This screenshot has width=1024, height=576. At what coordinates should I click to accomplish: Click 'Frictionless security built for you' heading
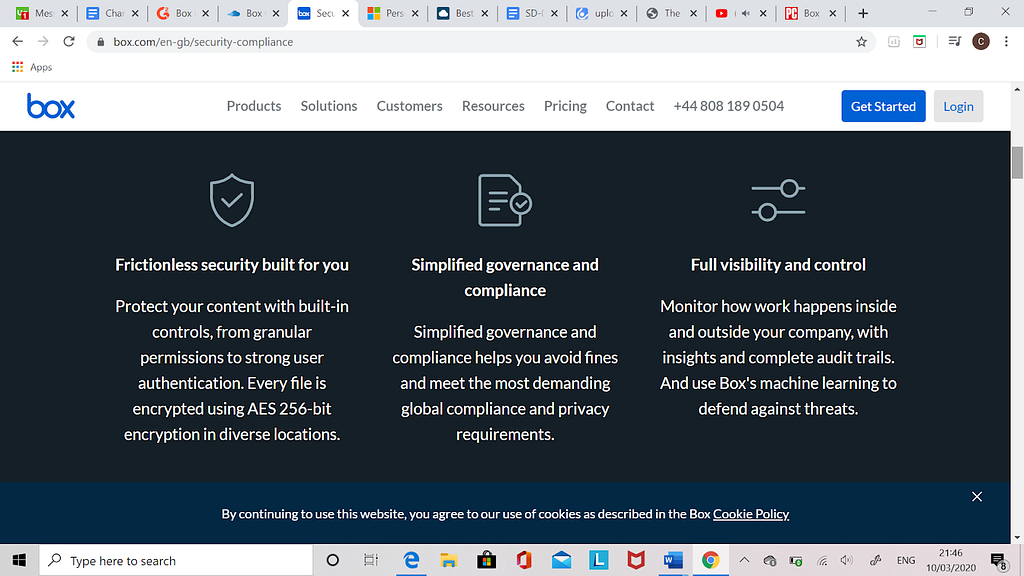point(232,264)
